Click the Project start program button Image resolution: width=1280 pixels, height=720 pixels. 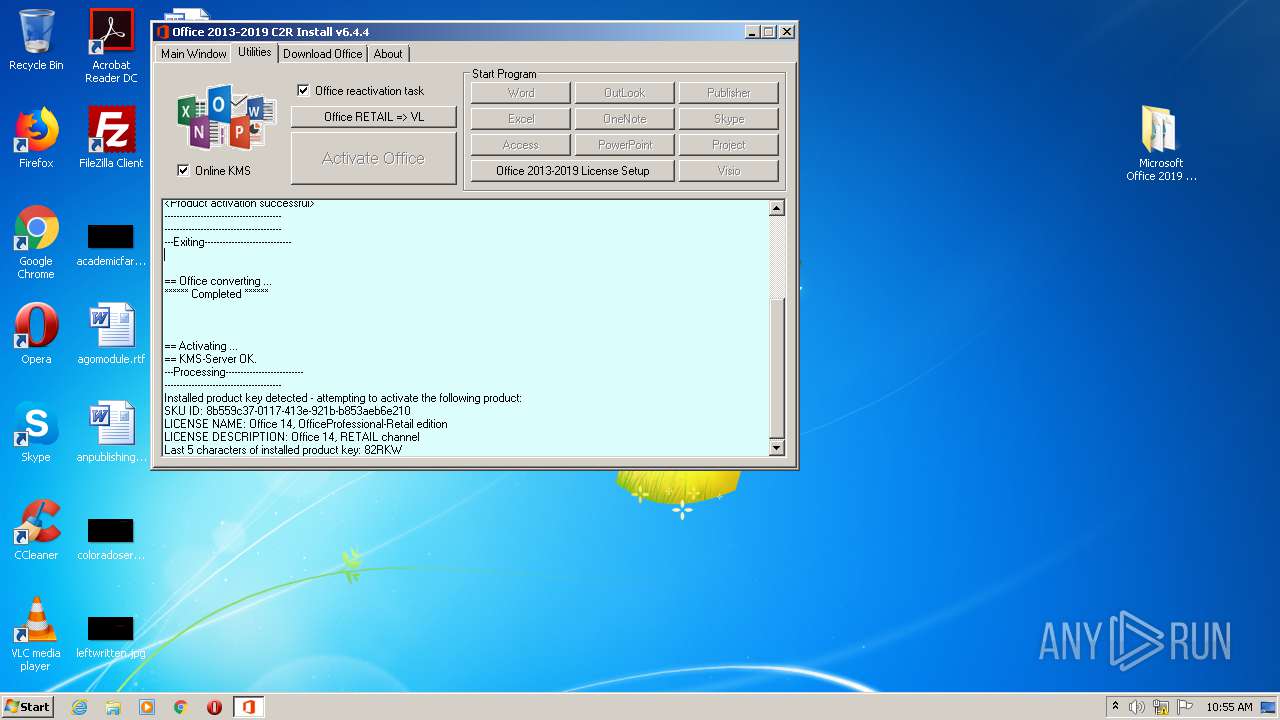tap(729, 145)
